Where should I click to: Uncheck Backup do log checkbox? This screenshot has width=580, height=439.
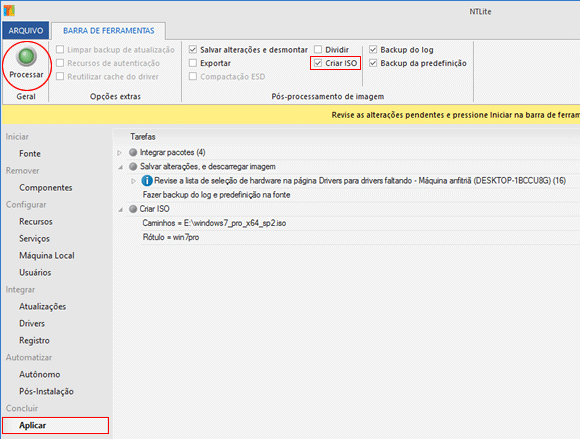coord(373,50)
